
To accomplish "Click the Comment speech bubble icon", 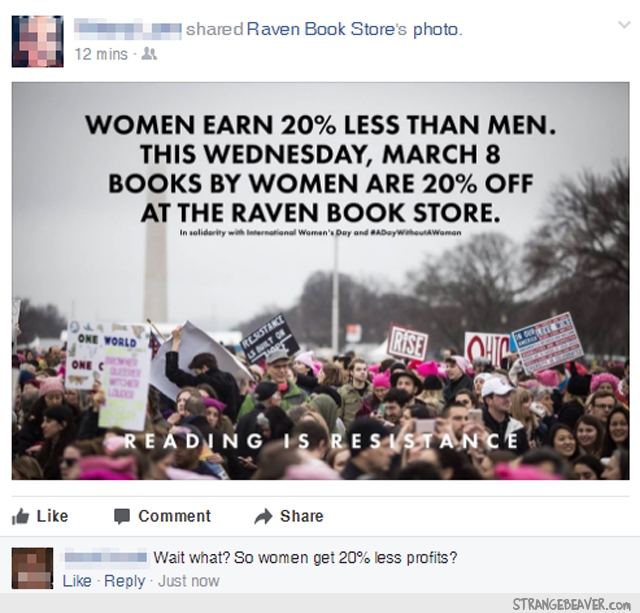I will click(x=122, y=516).
